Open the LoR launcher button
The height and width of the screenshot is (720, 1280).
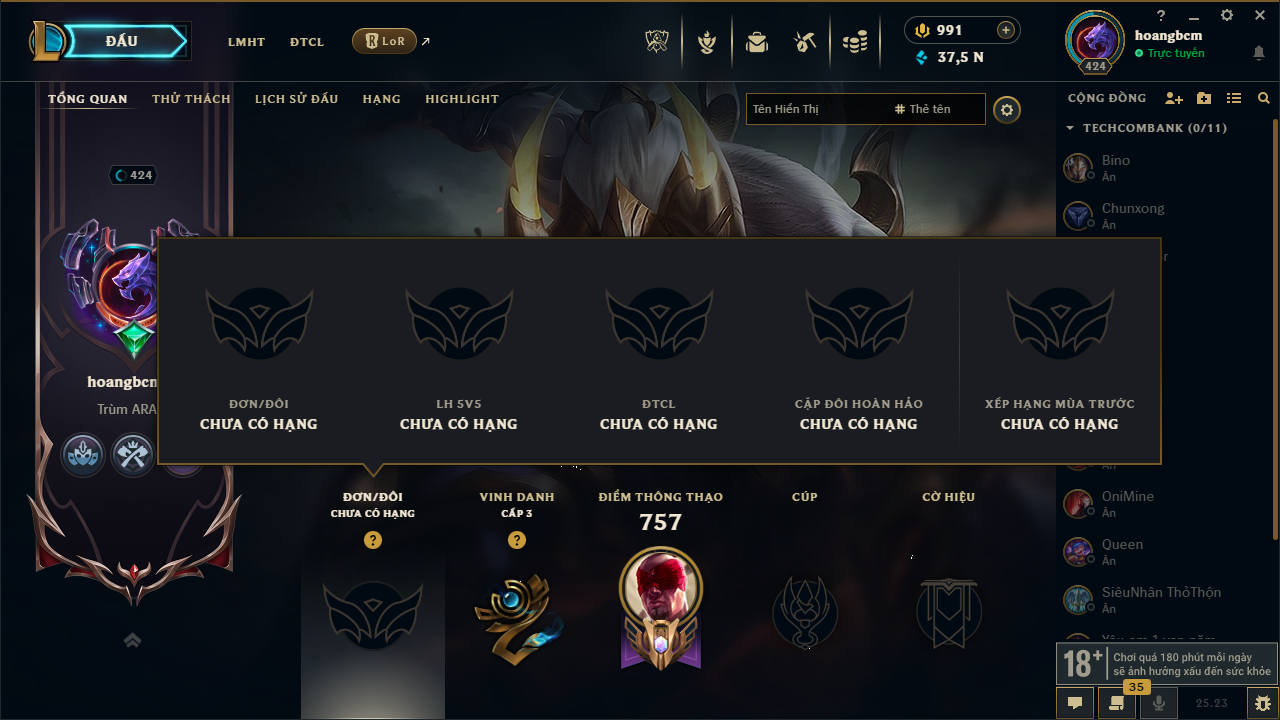[x=384, y=41]
